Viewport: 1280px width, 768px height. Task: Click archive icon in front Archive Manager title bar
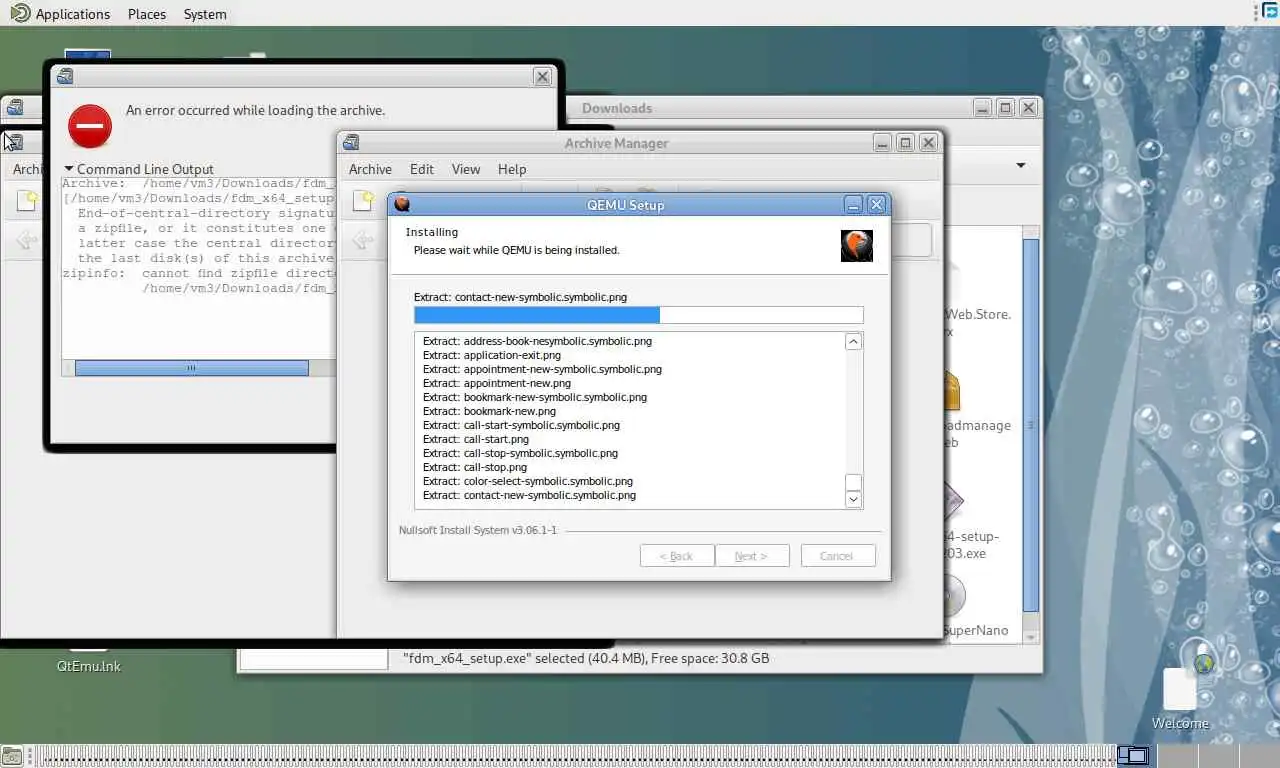[x=351, y=143]
